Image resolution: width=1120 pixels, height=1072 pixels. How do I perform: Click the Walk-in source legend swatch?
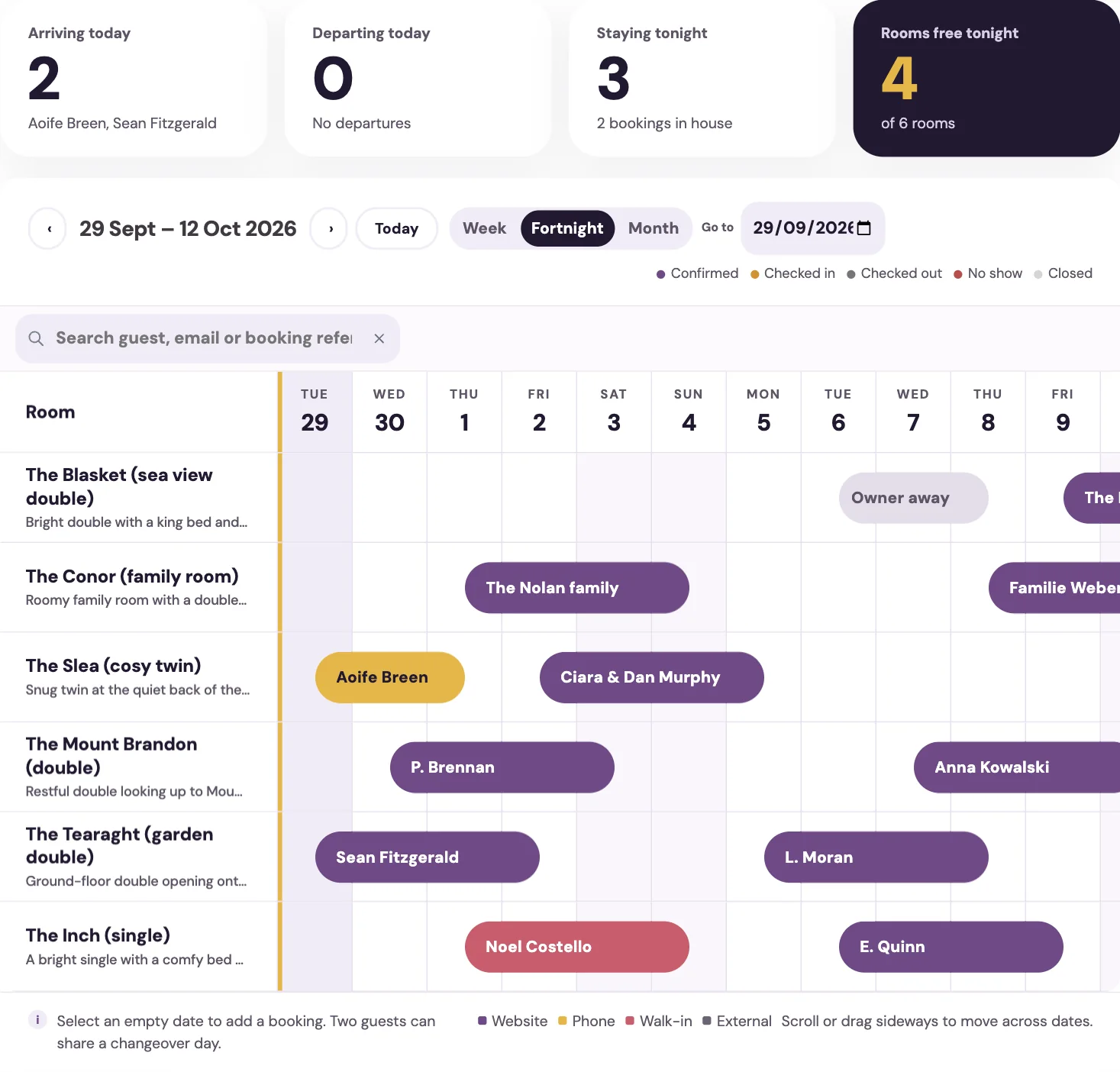(x=630, y=1021)
